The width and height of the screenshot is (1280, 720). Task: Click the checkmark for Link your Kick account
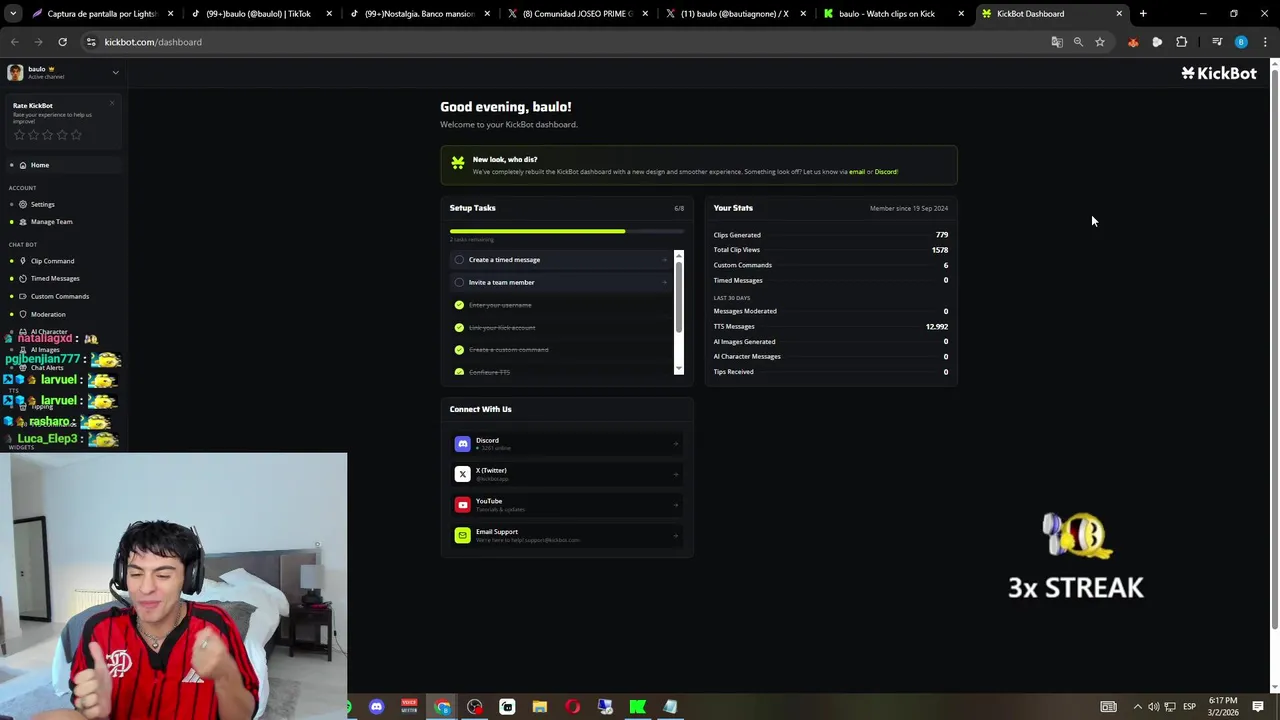[459, 327]
